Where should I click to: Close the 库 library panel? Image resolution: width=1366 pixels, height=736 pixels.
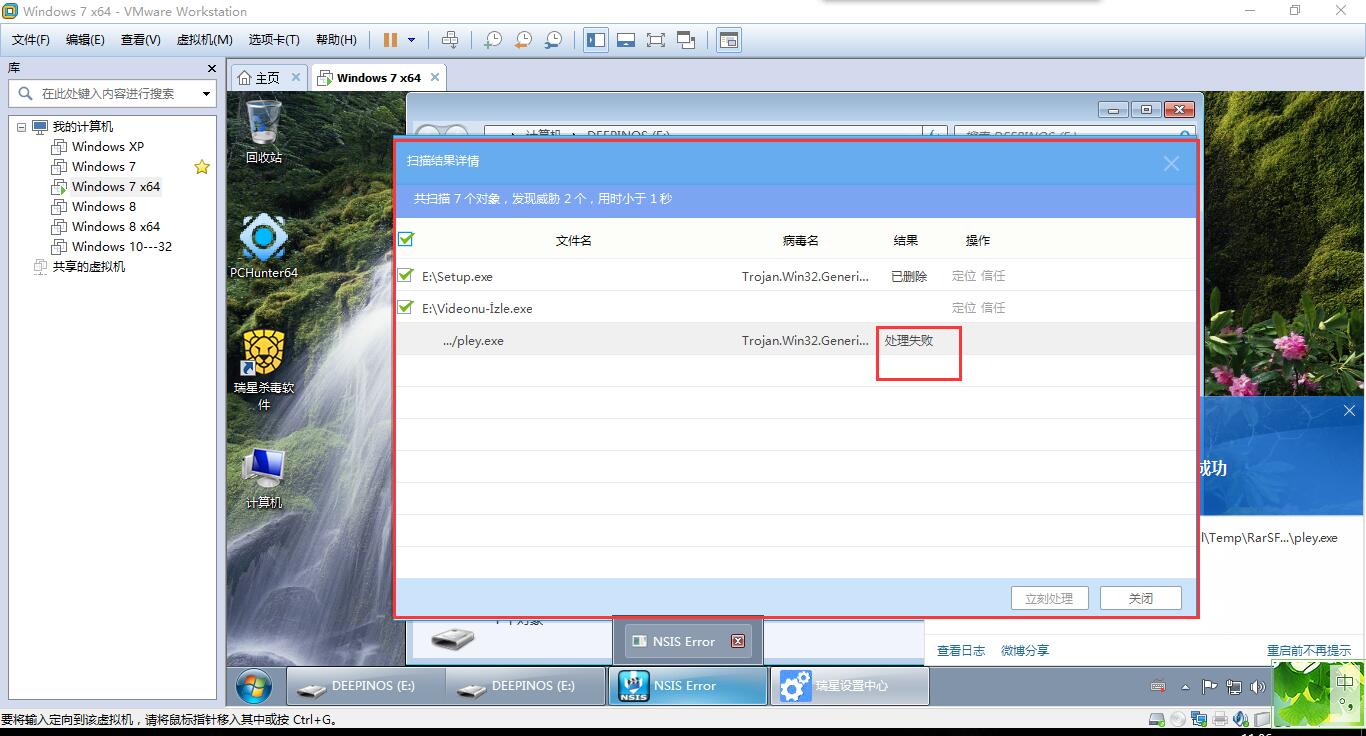[x=211, y=68]
